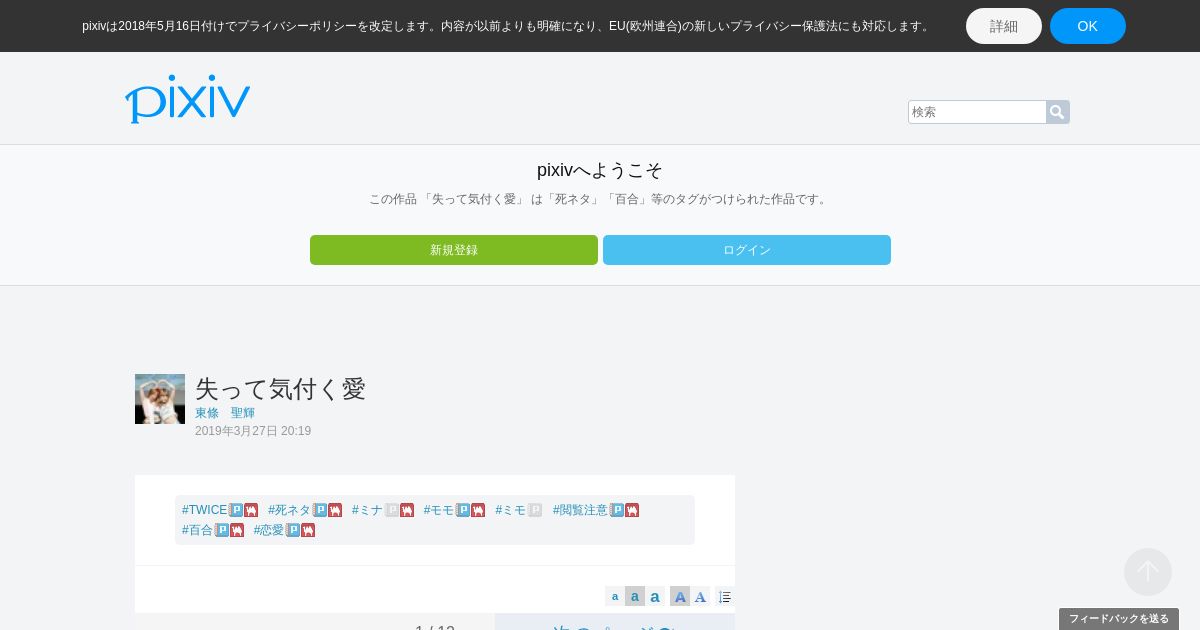Open pixiv encyclopedia icon next to #TWICE
This screenshot has height=630, width=1200.
236,510
